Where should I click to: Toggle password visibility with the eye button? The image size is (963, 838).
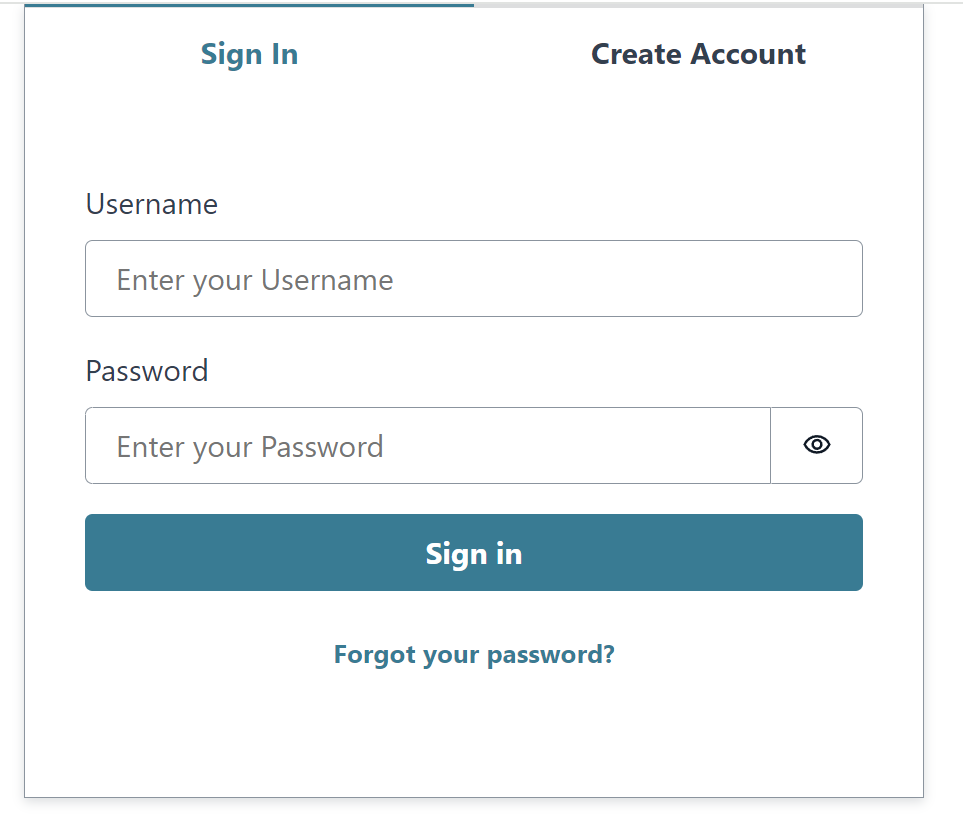(x=816, y=445)
